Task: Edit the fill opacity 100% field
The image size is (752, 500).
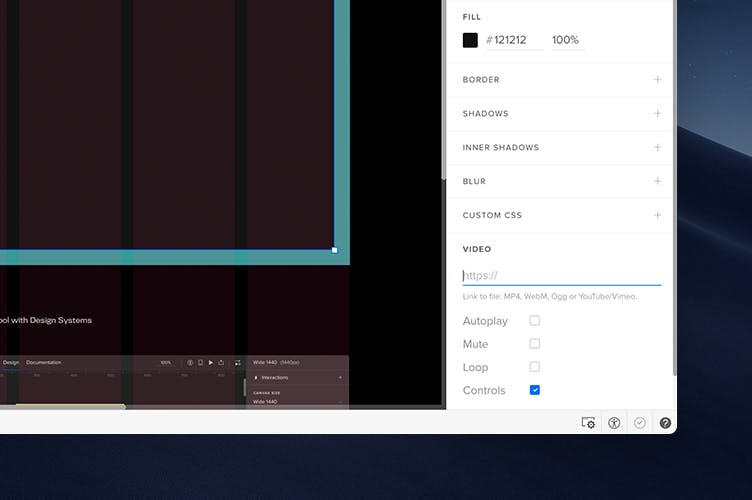Action: pyautogui.click(x=568, y=40)
